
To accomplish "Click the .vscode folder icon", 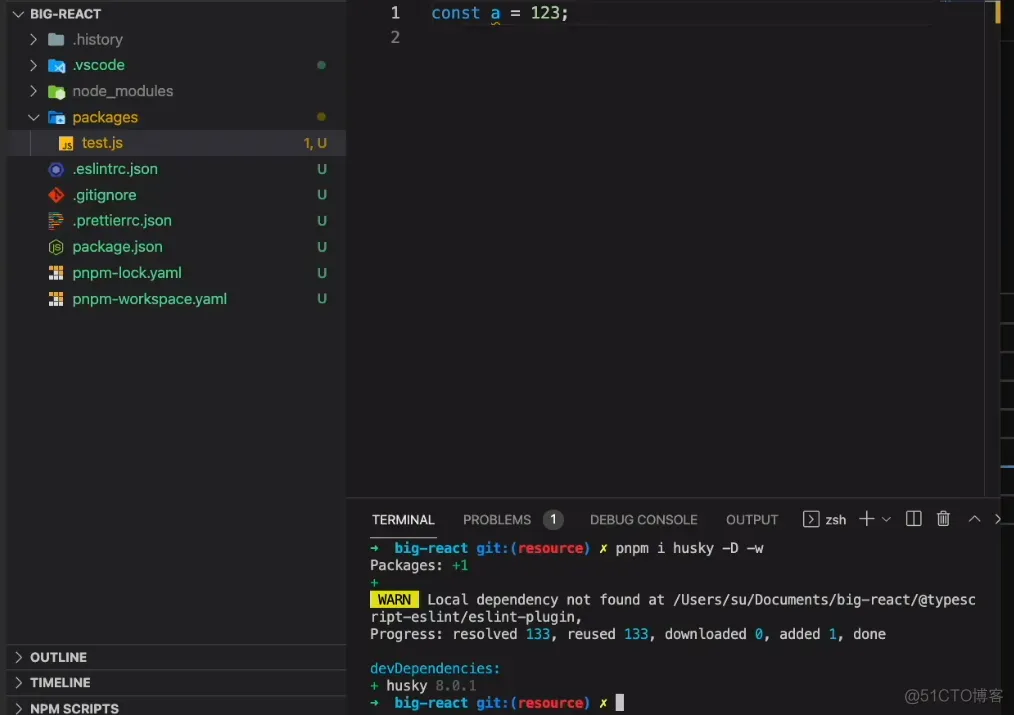I will (56, 65).
